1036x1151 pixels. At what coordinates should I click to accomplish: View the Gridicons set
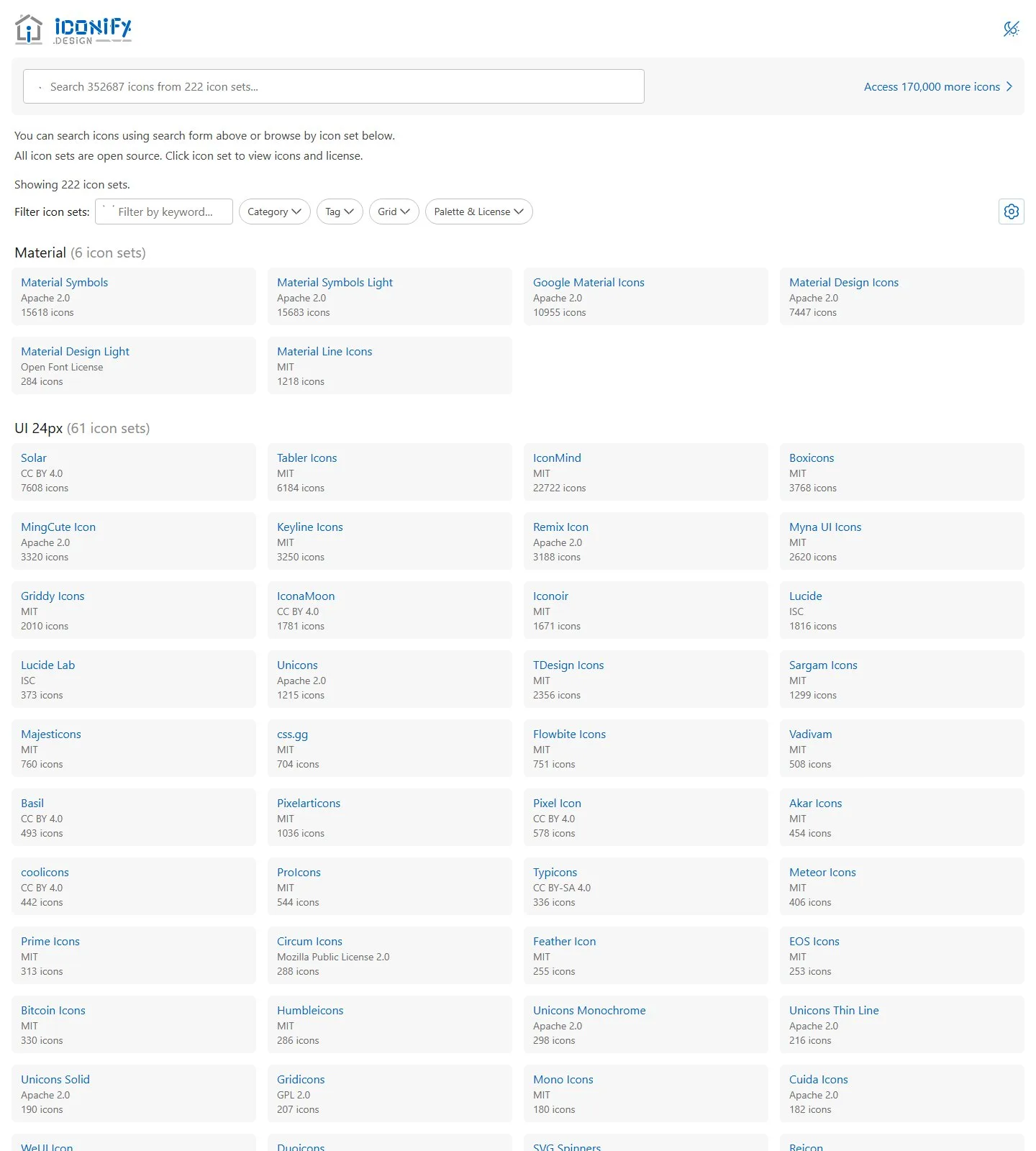(390, 1093)
